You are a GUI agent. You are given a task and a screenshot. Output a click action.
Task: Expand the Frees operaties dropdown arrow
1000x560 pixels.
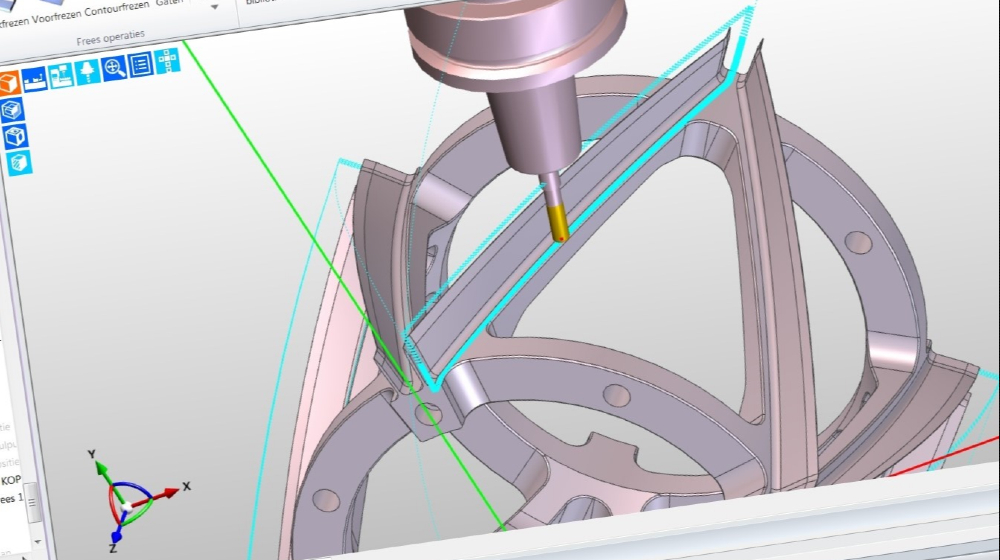tap(214, 8)
